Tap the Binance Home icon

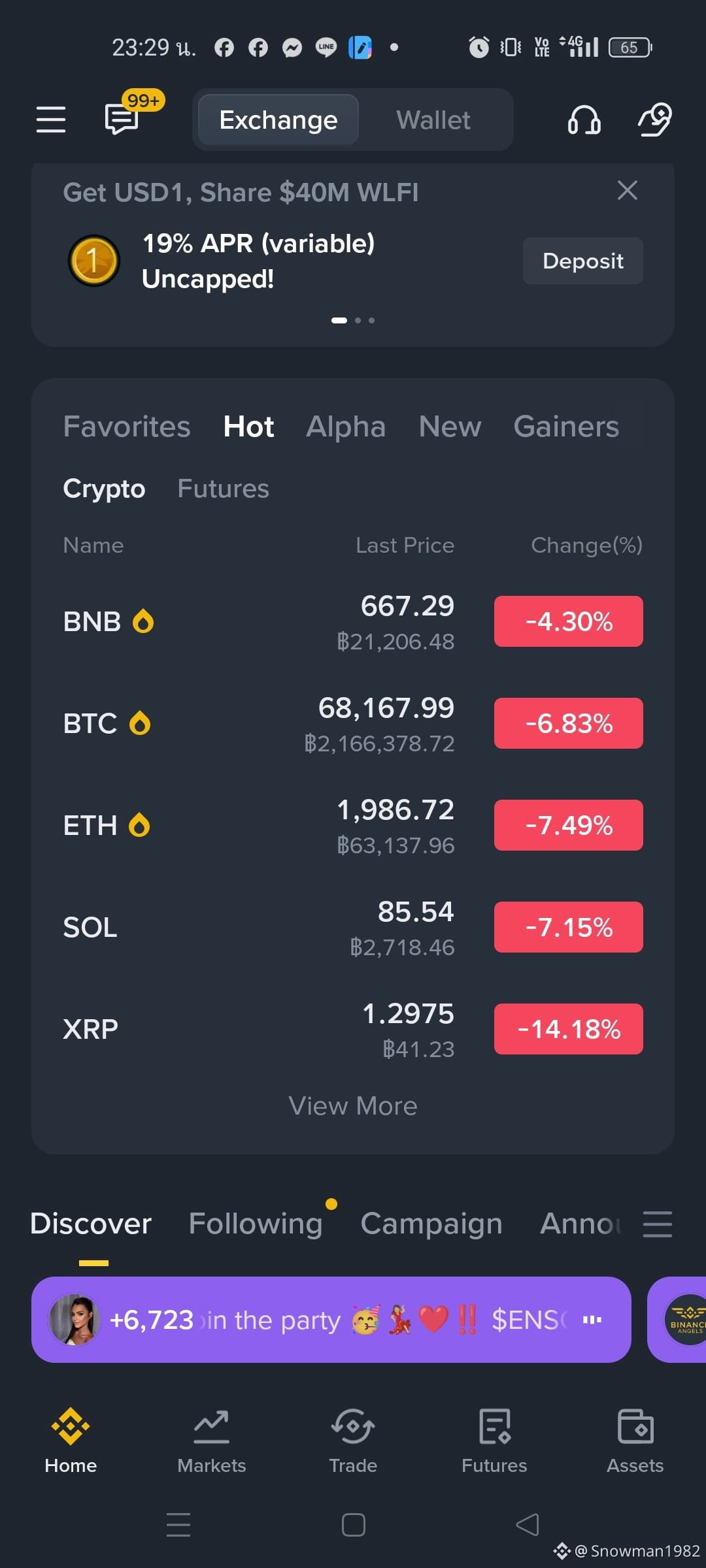click(x=71, y=1426)
